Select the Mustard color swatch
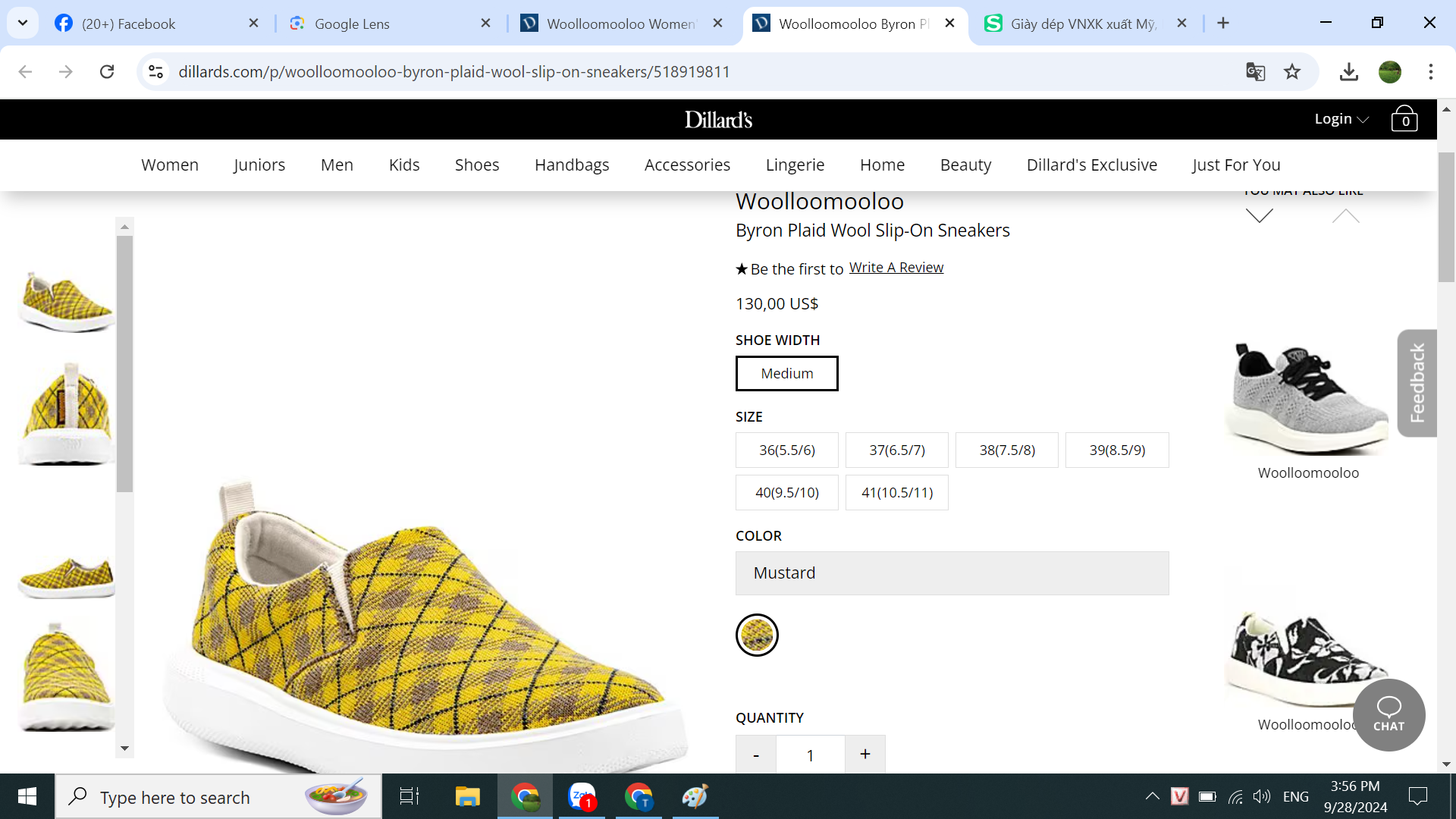 coord(757,635)
